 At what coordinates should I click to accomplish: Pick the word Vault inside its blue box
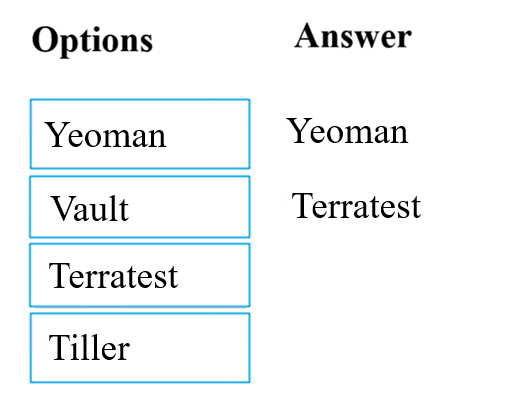pyautogui.click(x=89, y=208)
